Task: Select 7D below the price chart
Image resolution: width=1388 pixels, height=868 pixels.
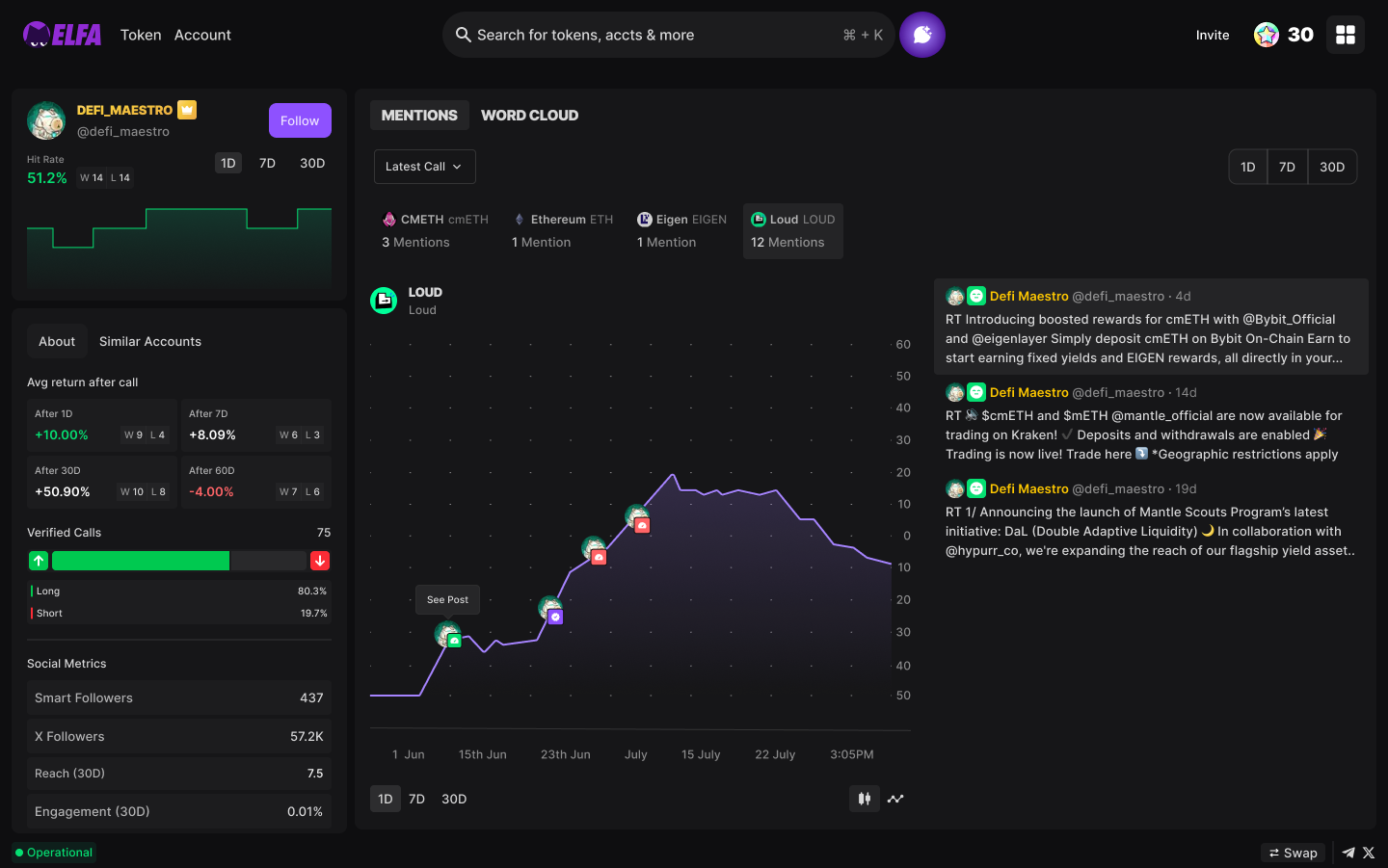Action: pyautogui.click(x=416, y=799)
